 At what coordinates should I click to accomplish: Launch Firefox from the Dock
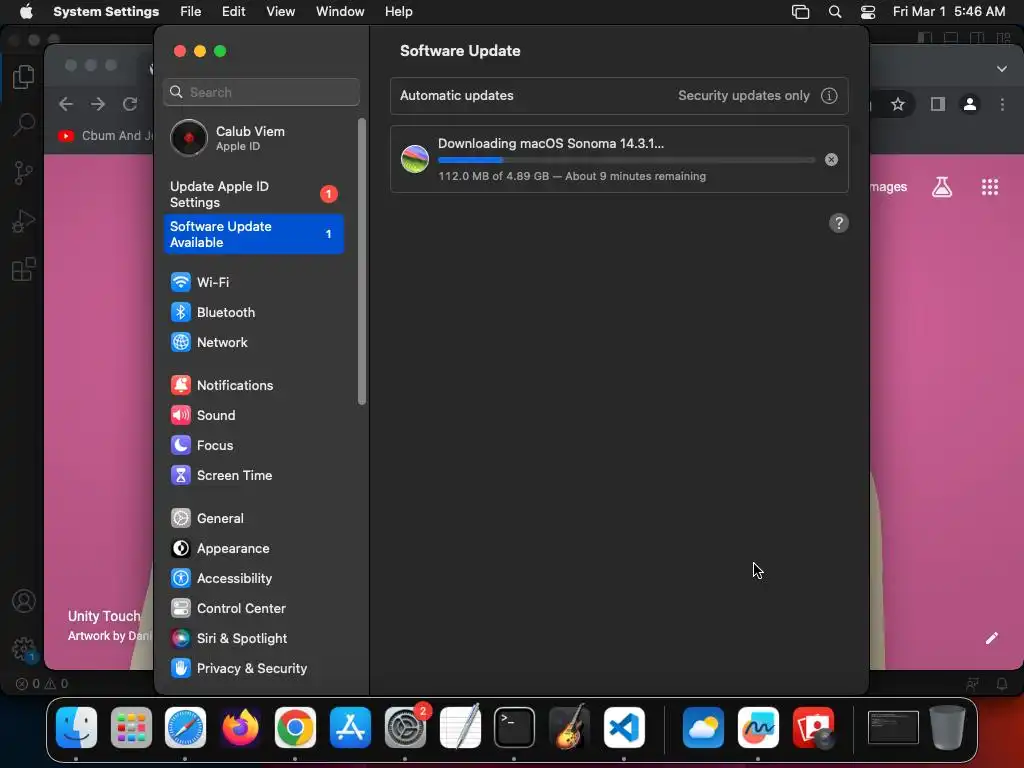point(240,727)
